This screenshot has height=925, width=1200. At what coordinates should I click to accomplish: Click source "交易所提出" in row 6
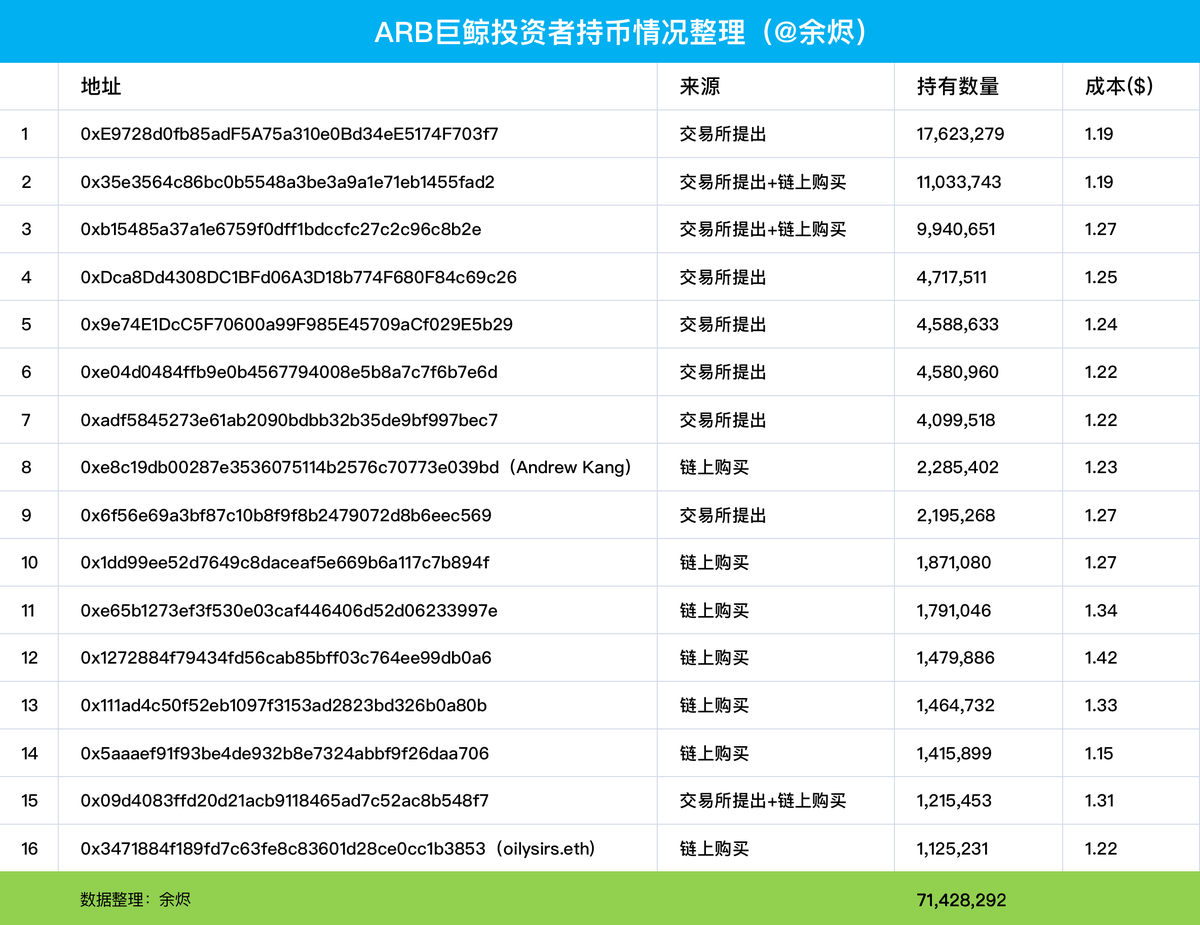point(723,372)
